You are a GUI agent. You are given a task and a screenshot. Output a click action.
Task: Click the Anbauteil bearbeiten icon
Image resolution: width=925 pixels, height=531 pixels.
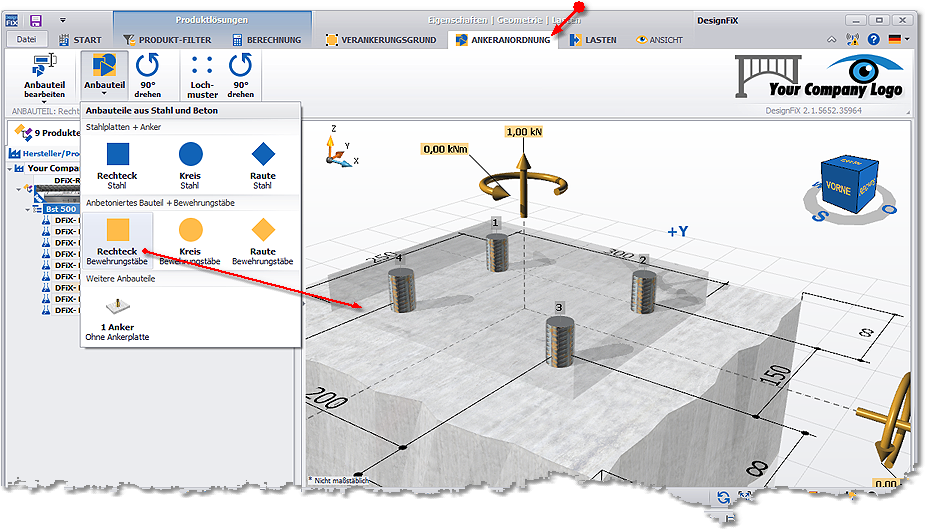tap(44, 65)
